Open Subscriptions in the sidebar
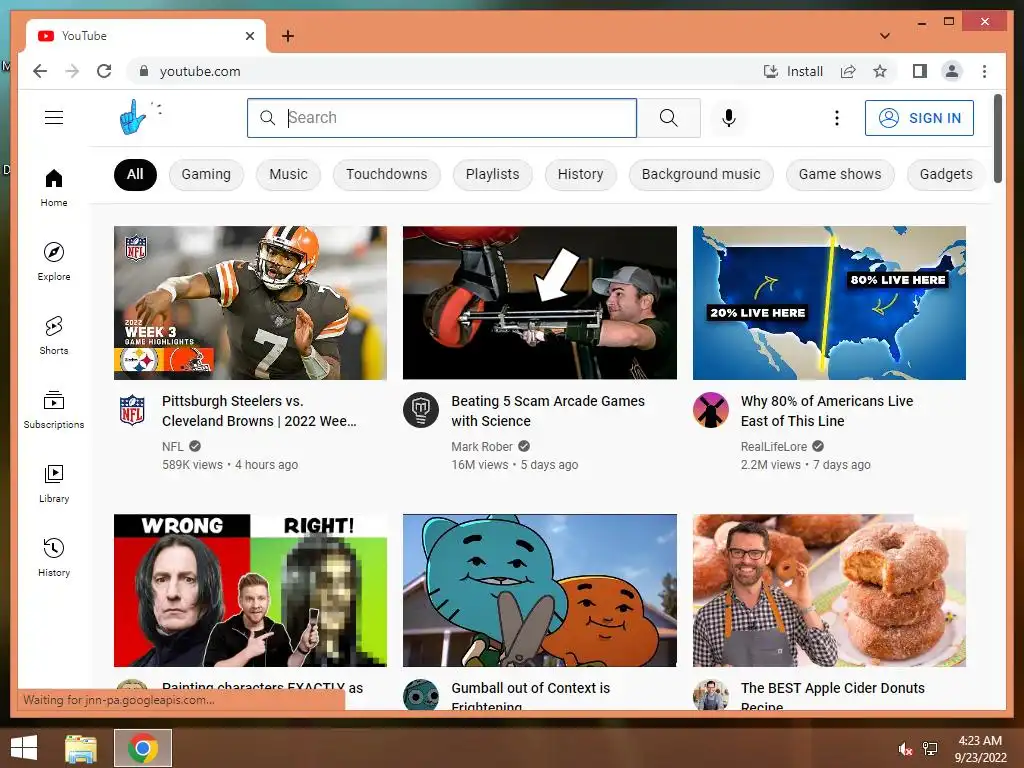 pyautogui.click(x=54, y=409)
